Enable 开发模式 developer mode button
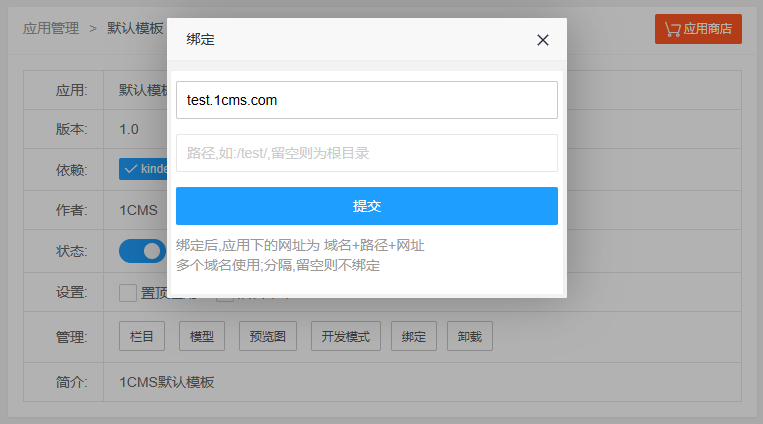The image size is (763, 424). pyautogui.click(x=345, y=337)
